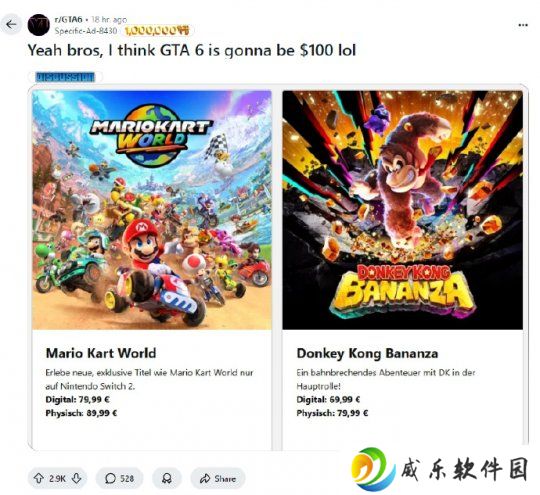Screen dimensions: 540x495
Task: Open the r/GTA6 subreddit avatar
Action: [x=39, y=25]
